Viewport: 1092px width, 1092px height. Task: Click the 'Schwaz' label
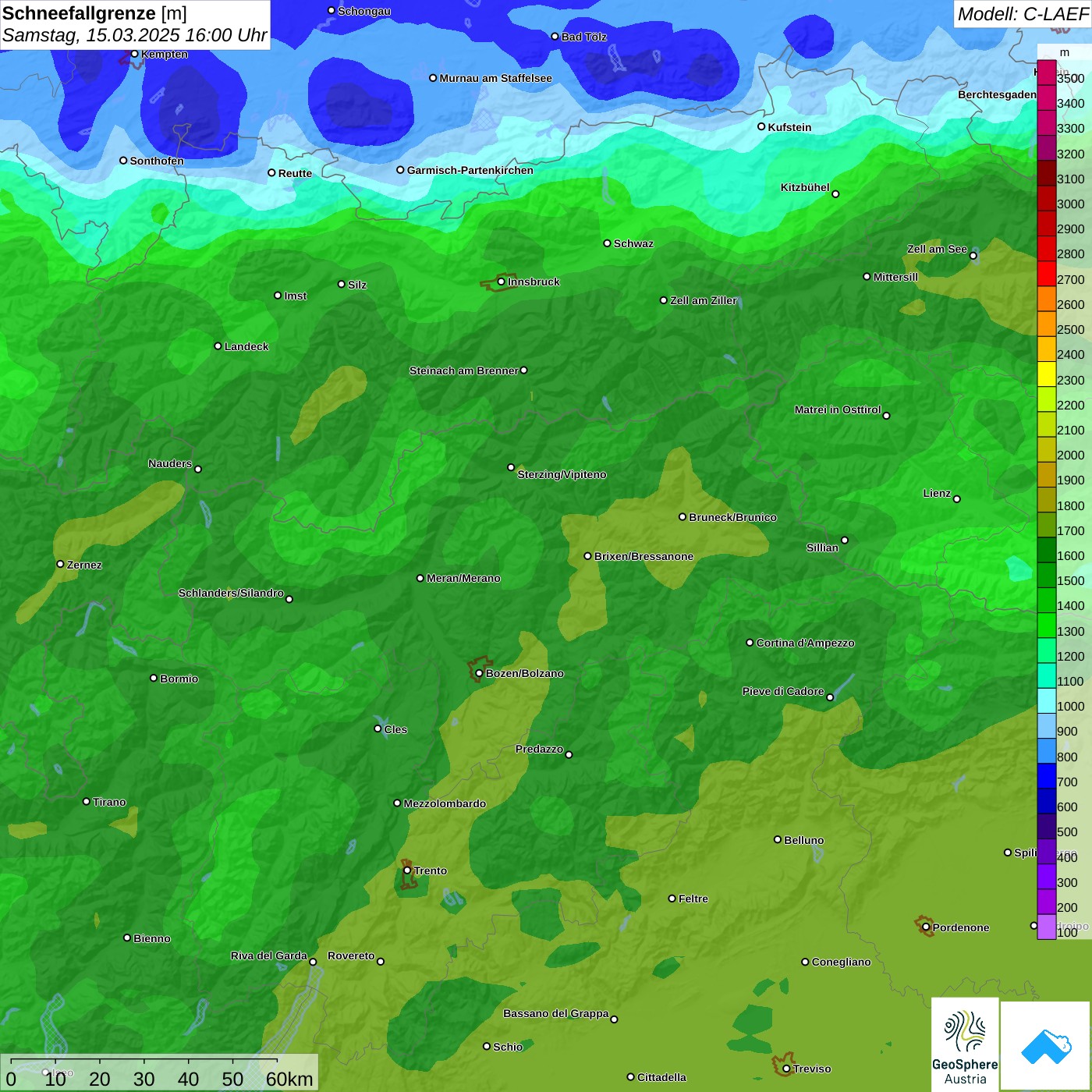[x=633, y=243]
